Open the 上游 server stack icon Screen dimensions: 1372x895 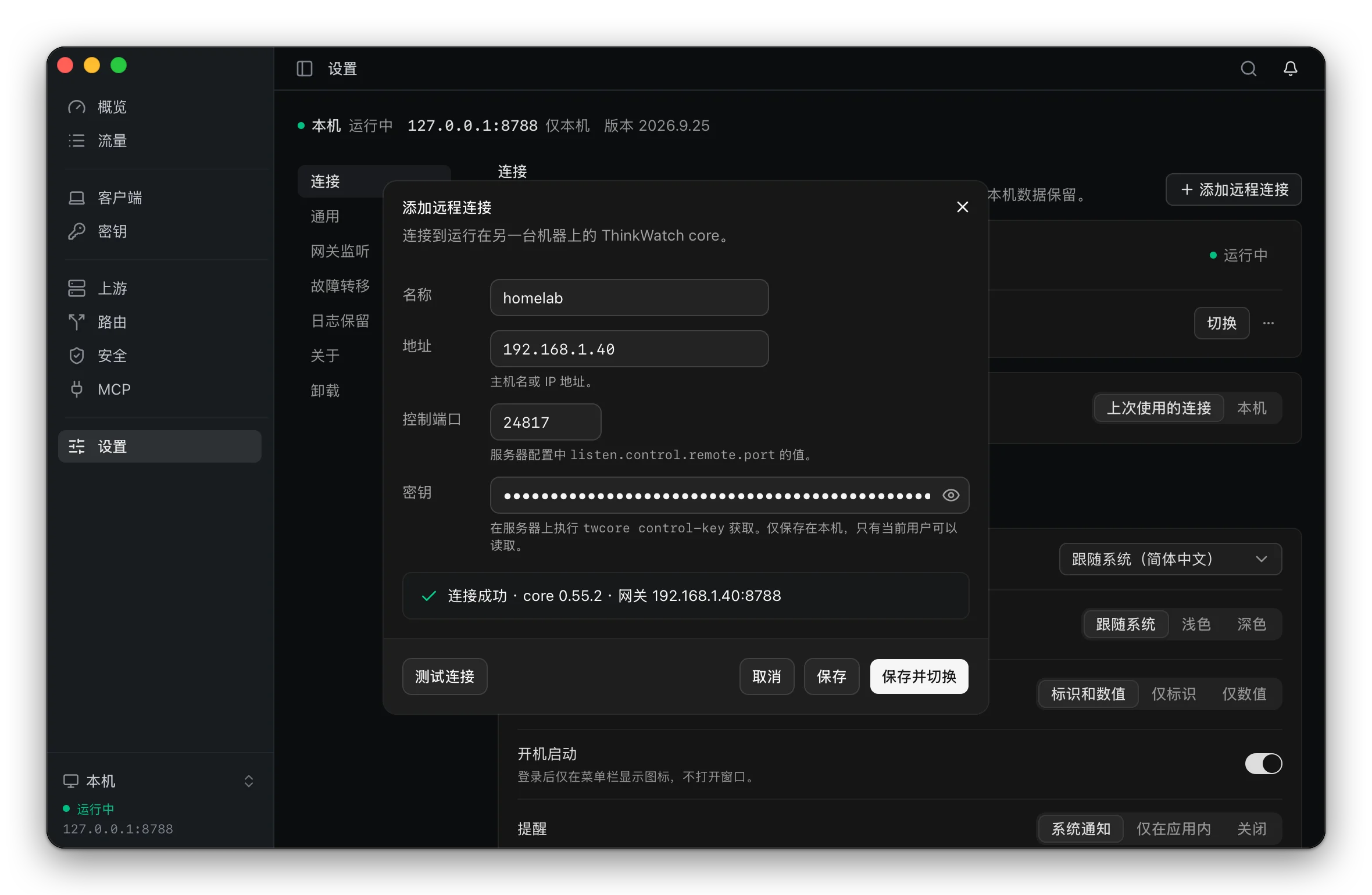[77, 288]
